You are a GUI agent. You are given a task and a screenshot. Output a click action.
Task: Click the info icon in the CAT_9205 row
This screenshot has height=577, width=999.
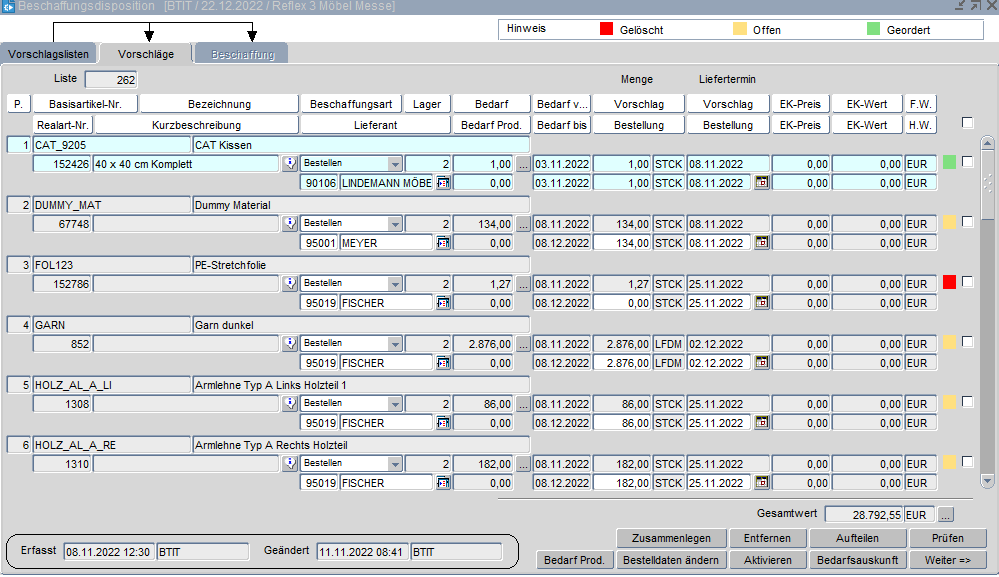pos(290,164)
